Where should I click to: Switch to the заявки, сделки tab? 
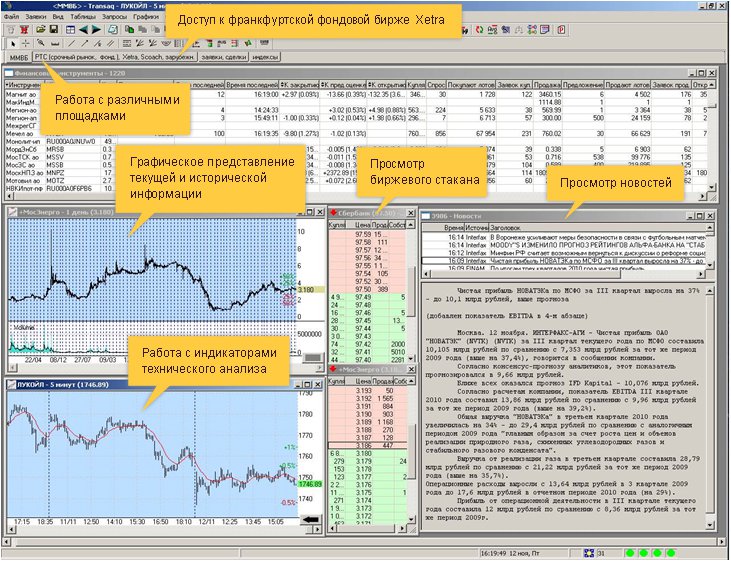pyautogui.click(x=223, y=57)
